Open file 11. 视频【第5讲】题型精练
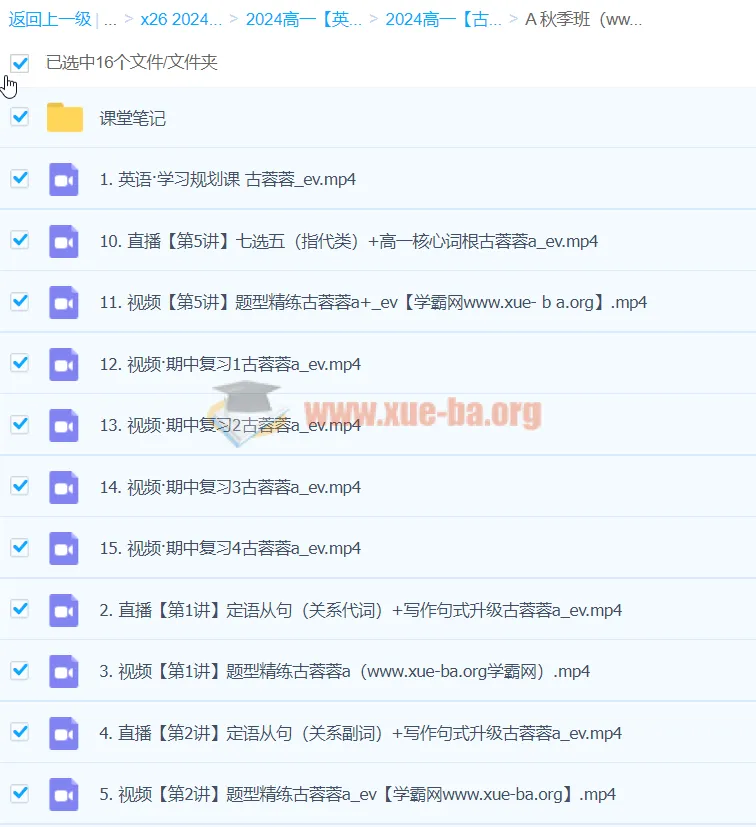This screenshot has height=827, width=756. [373, 302]
